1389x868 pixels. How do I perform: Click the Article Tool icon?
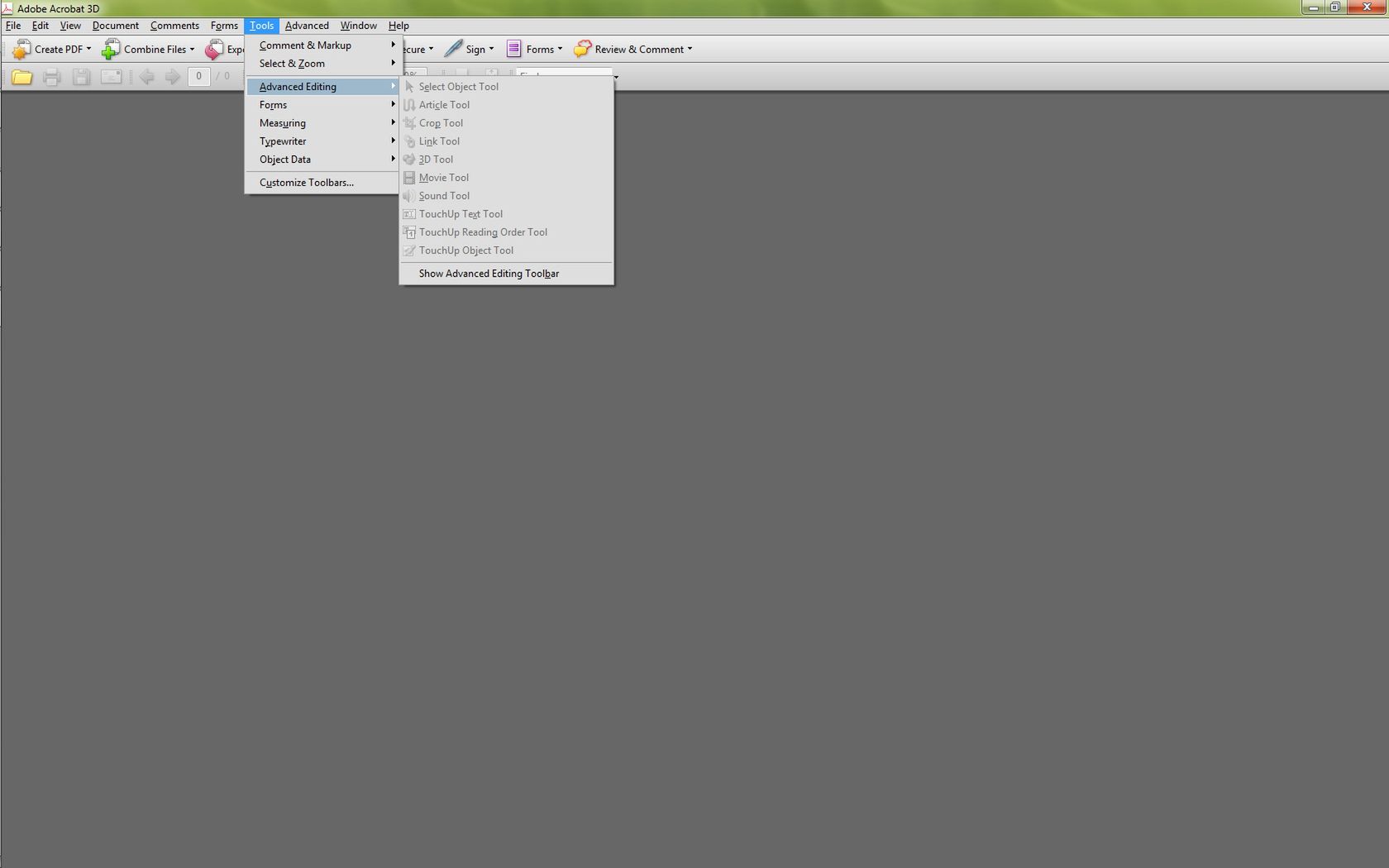click(409, 105)
